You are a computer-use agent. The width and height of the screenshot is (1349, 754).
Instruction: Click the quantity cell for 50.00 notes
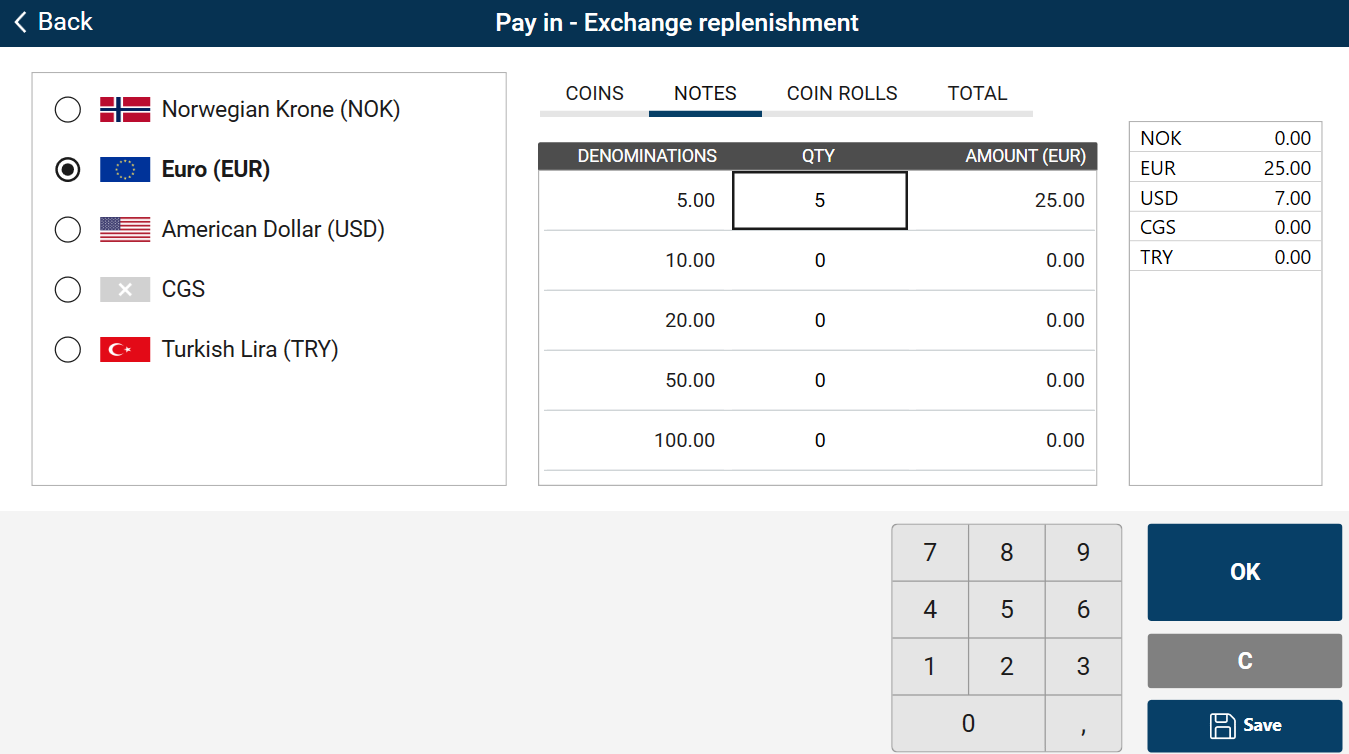pyautogui.click(x=820, y=380)
